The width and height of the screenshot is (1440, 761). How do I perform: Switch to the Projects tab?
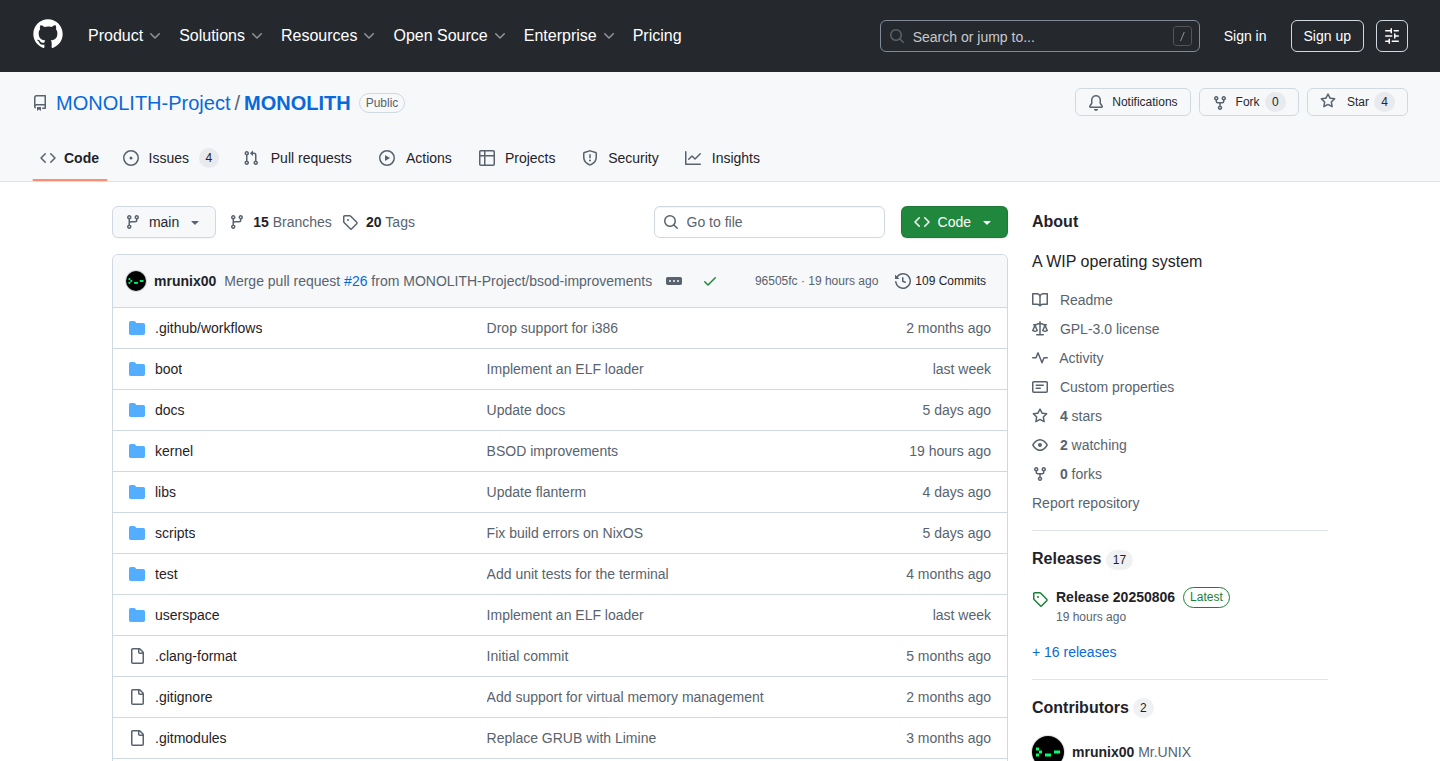517,158
